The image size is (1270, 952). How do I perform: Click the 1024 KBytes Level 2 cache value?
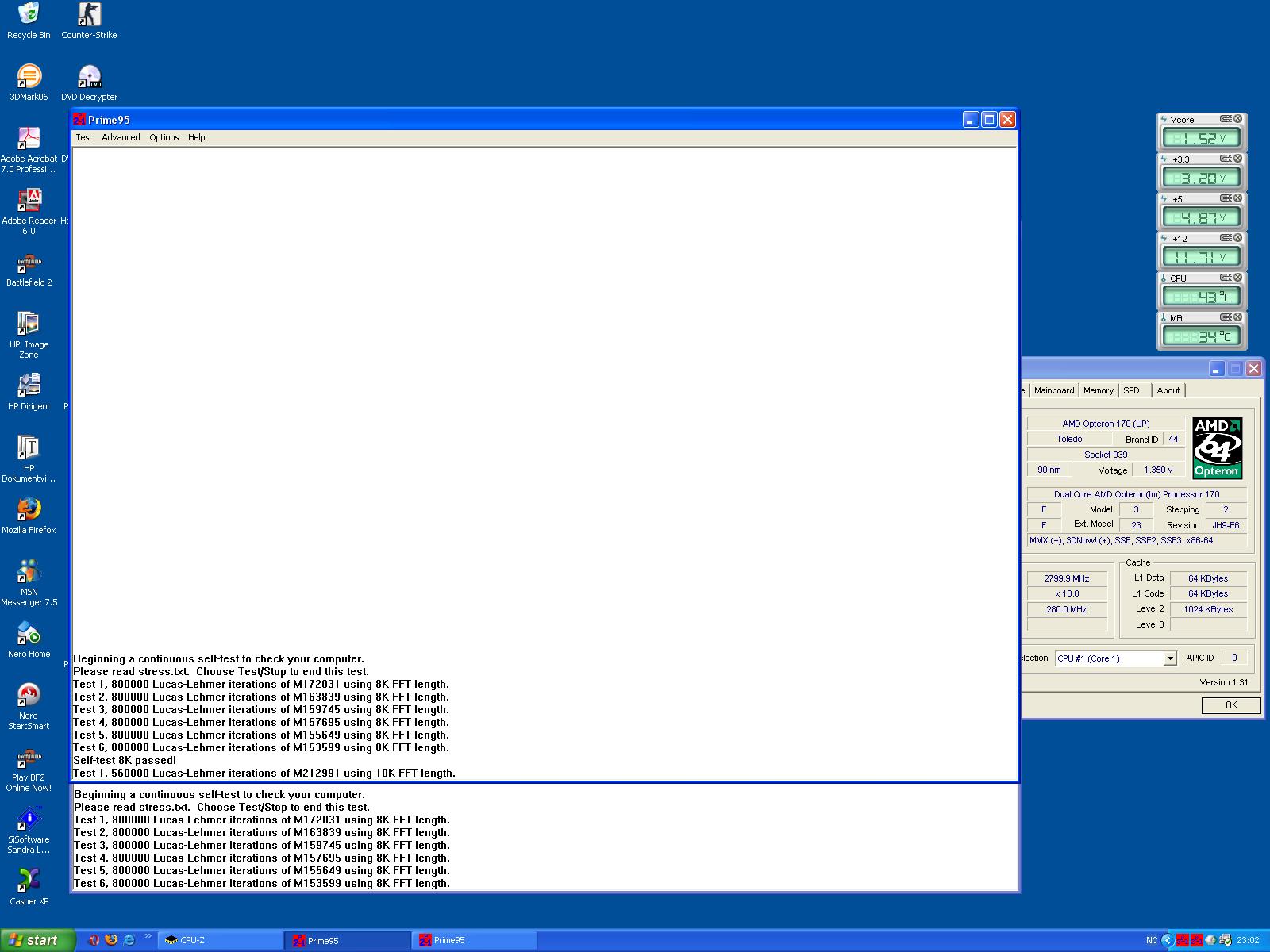pyautogui.click(x=1208, y=609)
